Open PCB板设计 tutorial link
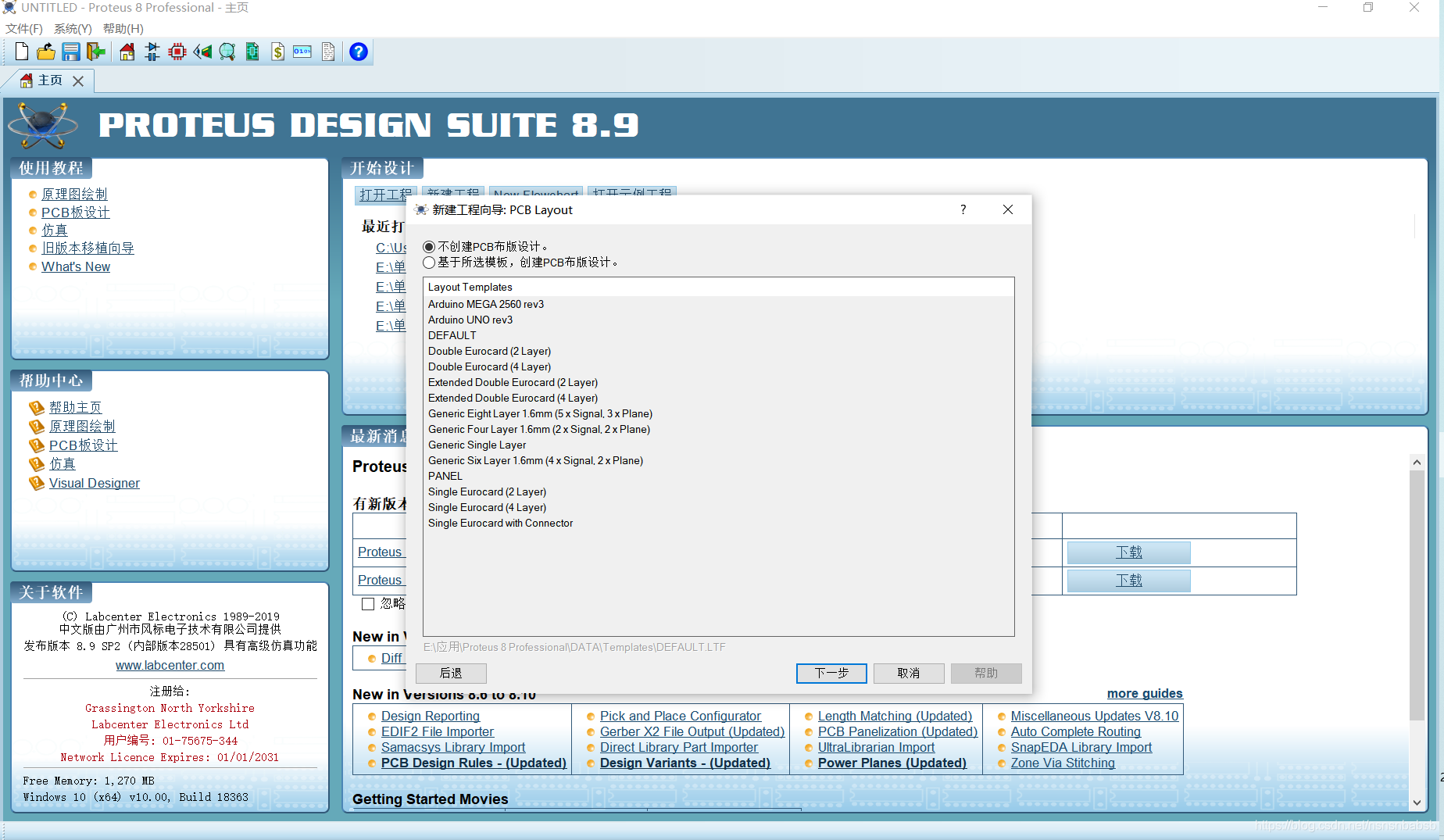The image size is (1444, 840). 76,213
